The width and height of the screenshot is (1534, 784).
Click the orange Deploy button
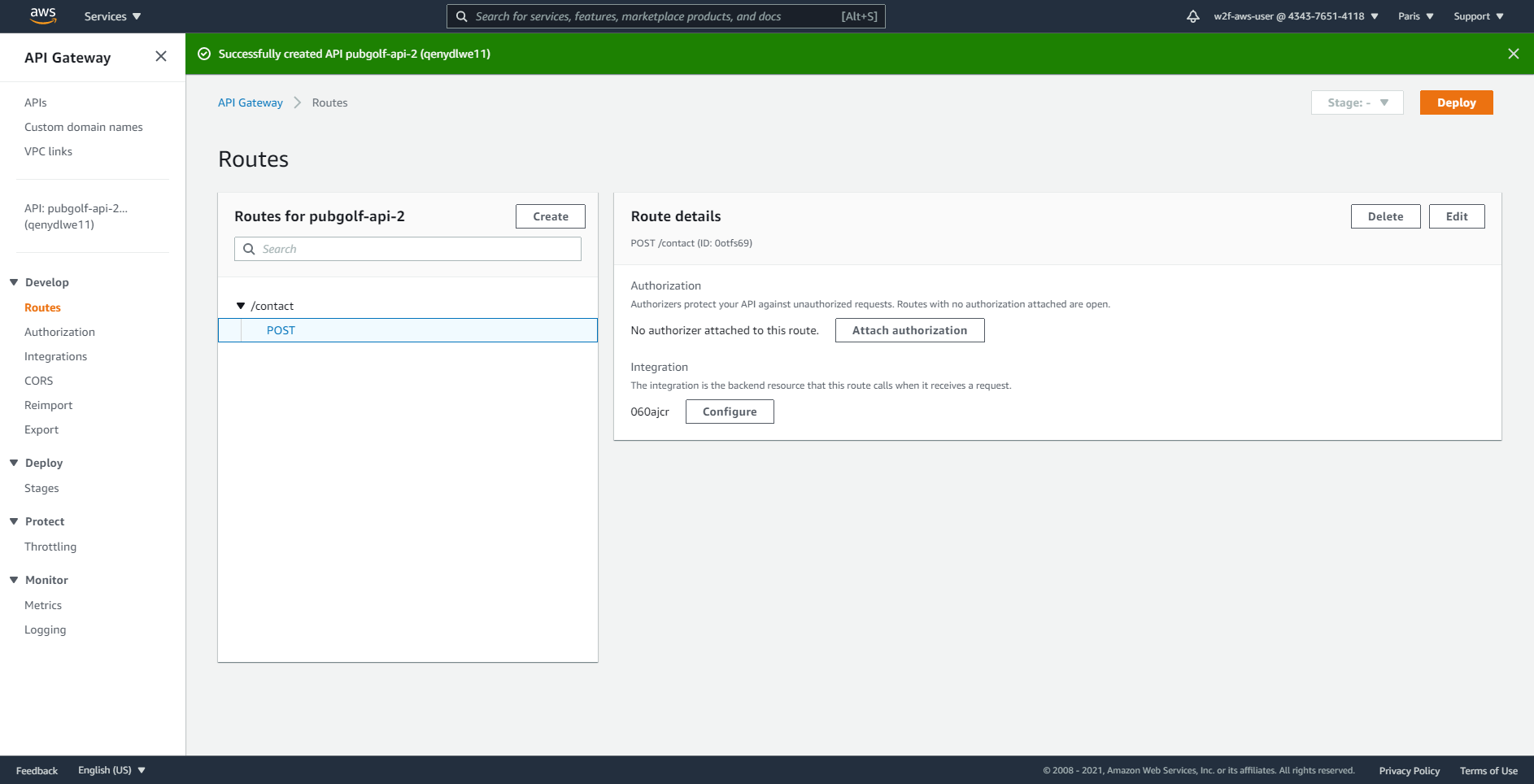point(1456,102)
